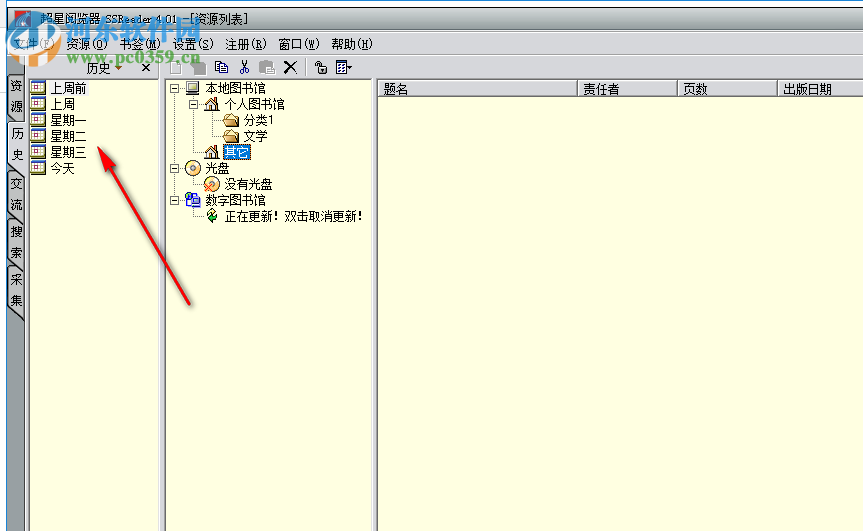Click the 数字图书馆 network icon
The image size is (863, 531).
coord(193,200)
